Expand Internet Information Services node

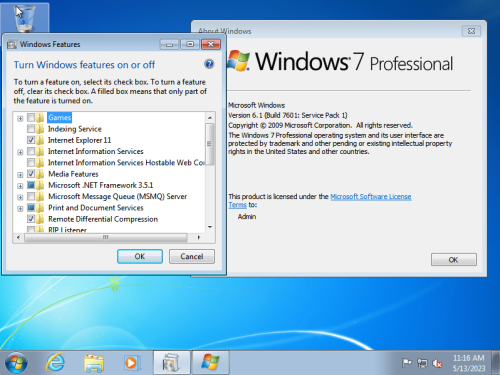click(x=20, y=152)
